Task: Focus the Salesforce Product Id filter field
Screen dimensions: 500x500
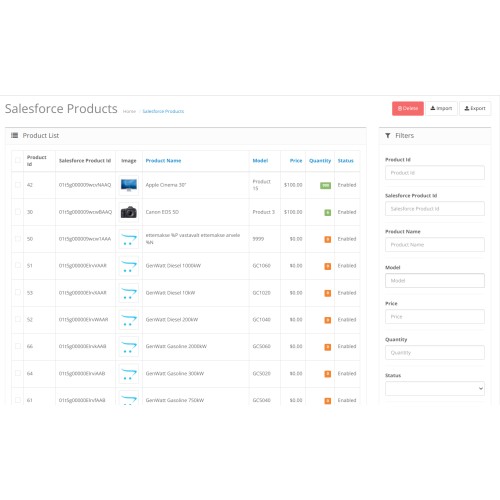Action: pyautogui.click(x=435, y=209)
